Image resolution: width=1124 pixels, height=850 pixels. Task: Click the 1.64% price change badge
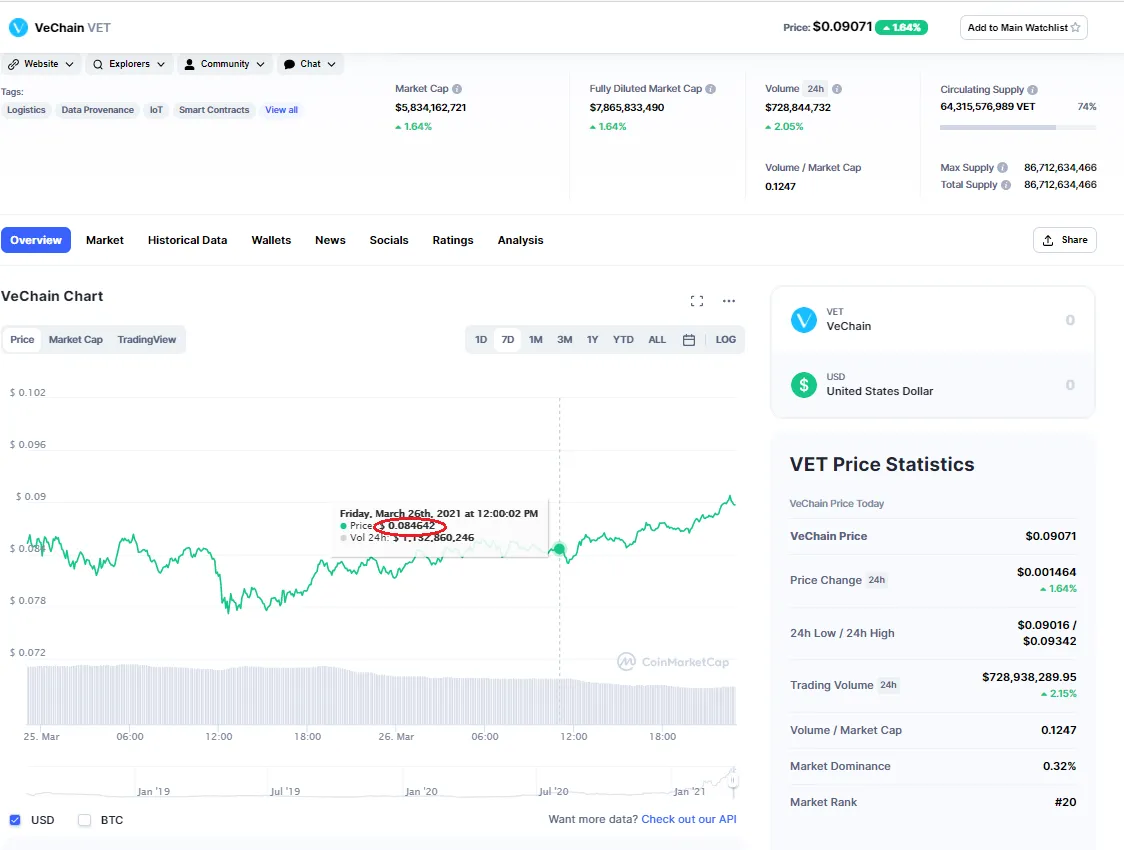tap(902, 27)
